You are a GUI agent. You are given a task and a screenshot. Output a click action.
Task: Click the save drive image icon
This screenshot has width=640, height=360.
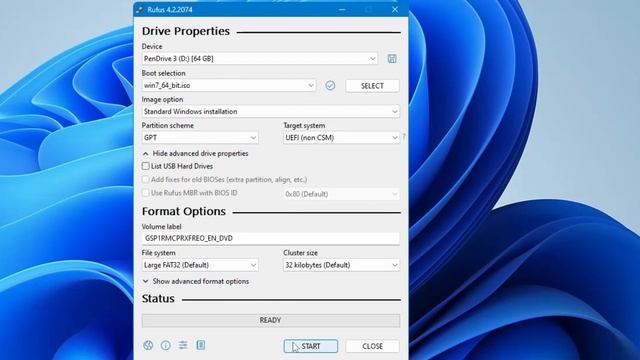(x=392, y=59)
